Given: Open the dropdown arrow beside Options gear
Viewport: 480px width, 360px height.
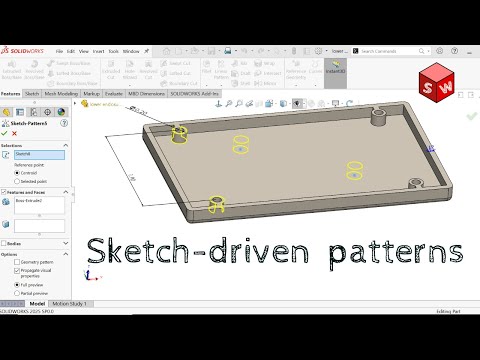Looking at the screenshot, I should tap(326, 51).
